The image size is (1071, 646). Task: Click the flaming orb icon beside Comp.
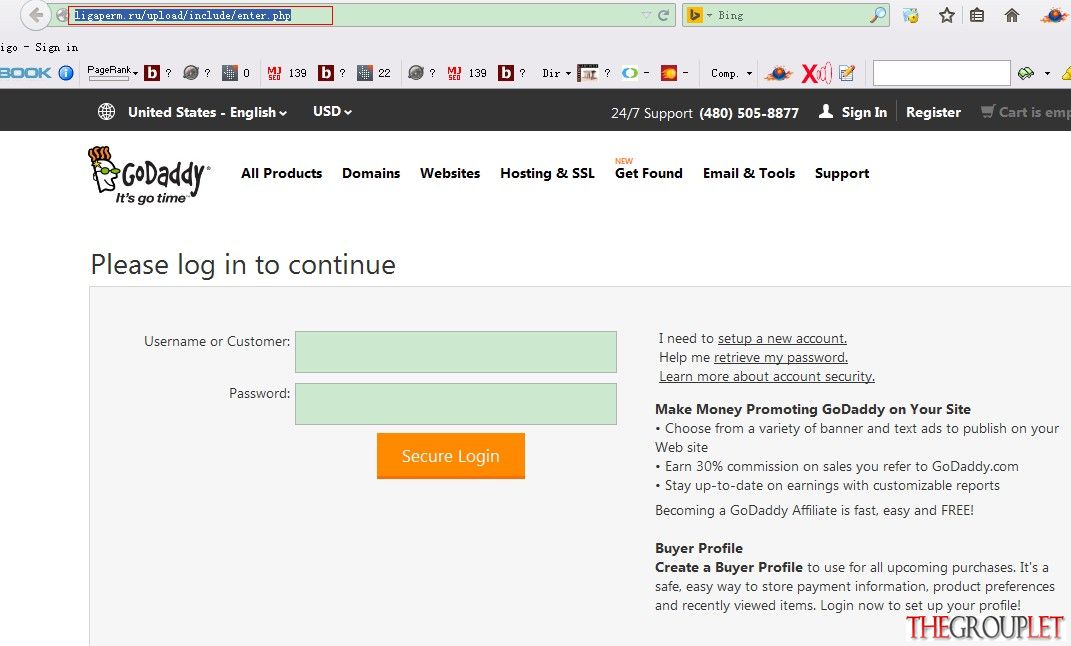click(778, 73)
